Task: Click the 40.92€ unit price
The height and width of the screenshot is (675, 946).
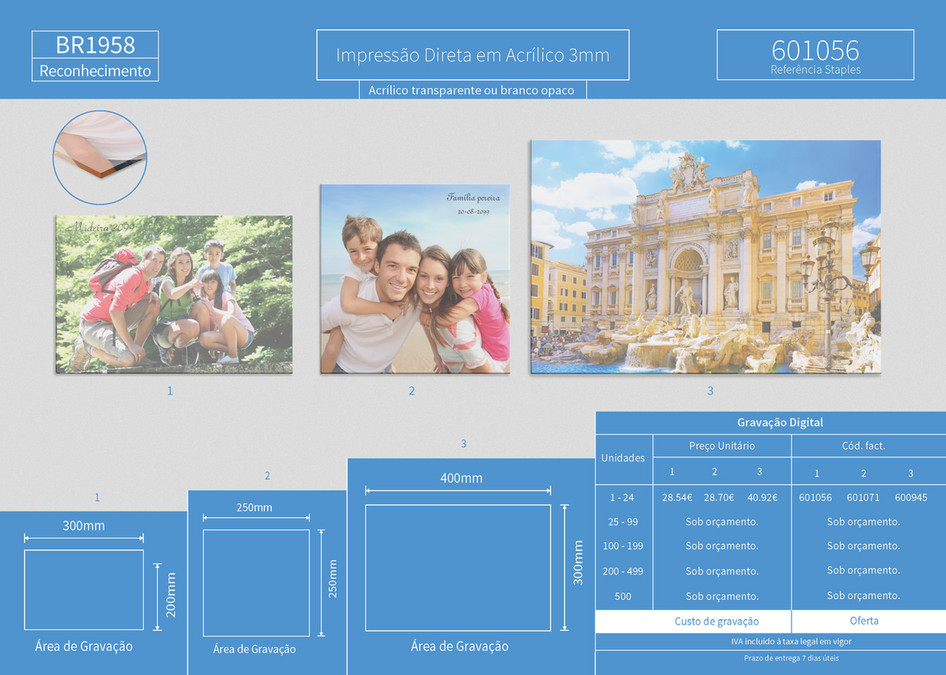Action: click(761, 497)
